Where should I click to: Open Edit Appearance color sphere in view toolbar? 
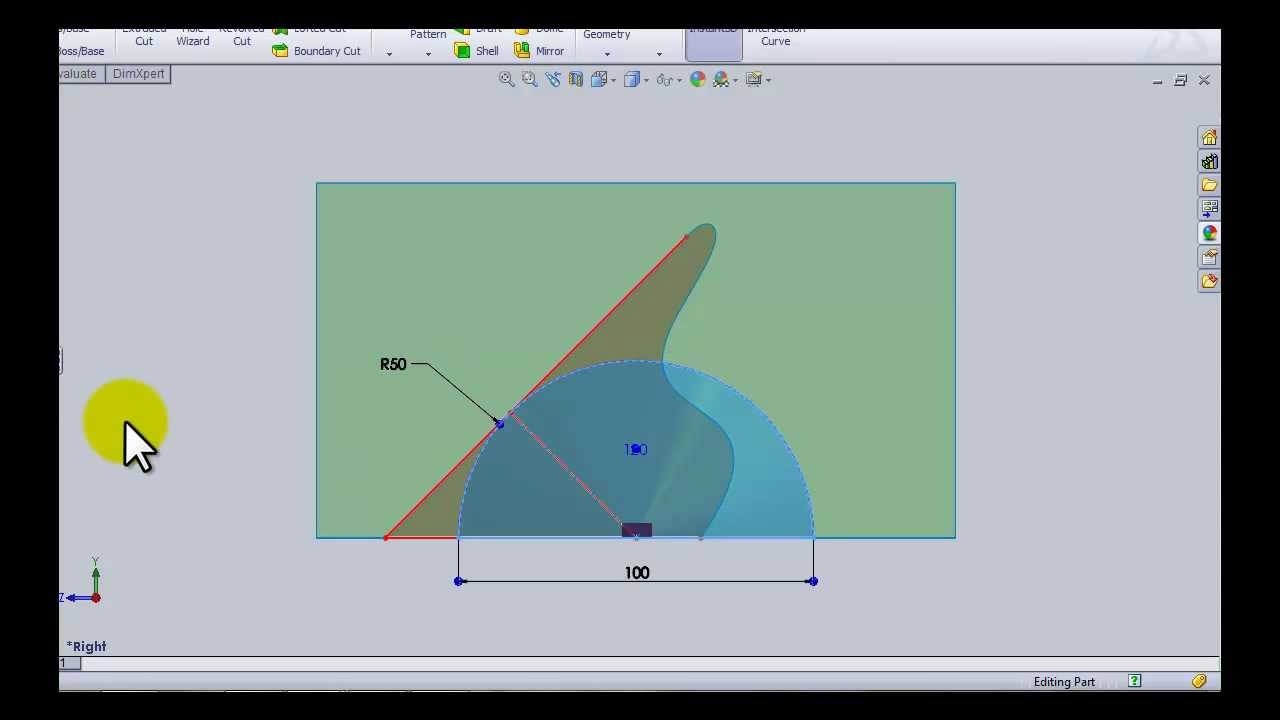point(698,80)
